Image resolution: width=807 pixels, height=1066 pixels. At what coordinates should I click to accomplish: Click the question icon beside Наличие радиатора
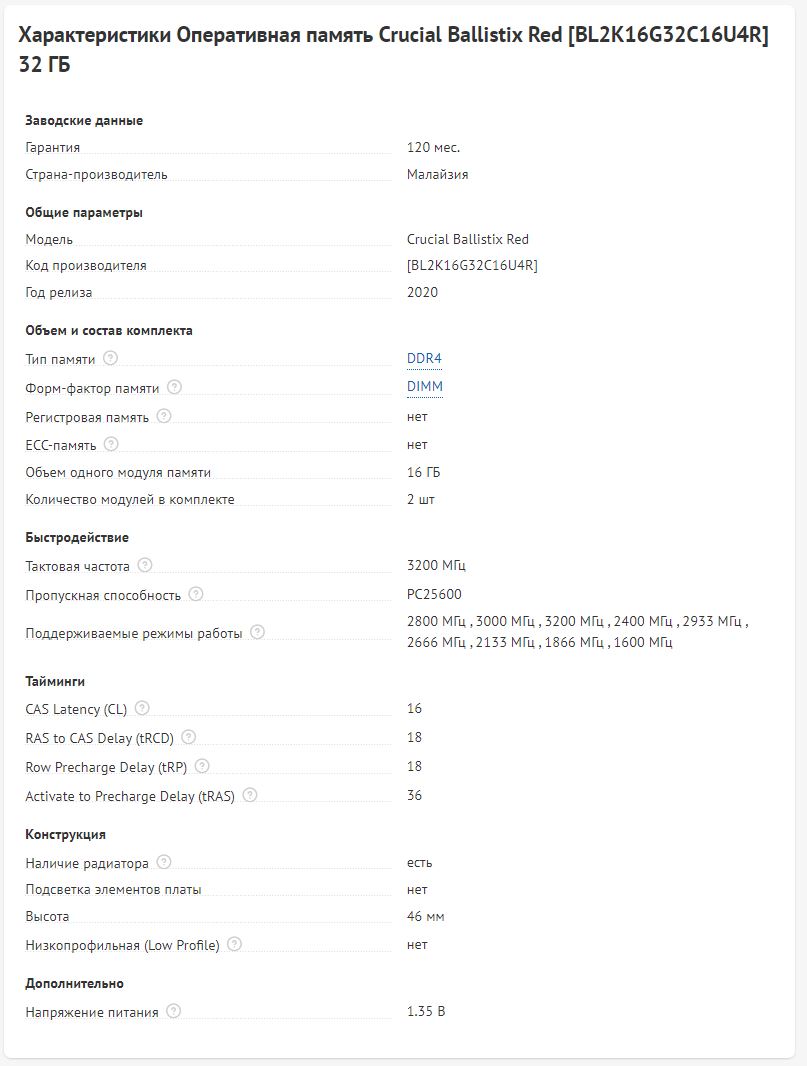click(164, 862)
